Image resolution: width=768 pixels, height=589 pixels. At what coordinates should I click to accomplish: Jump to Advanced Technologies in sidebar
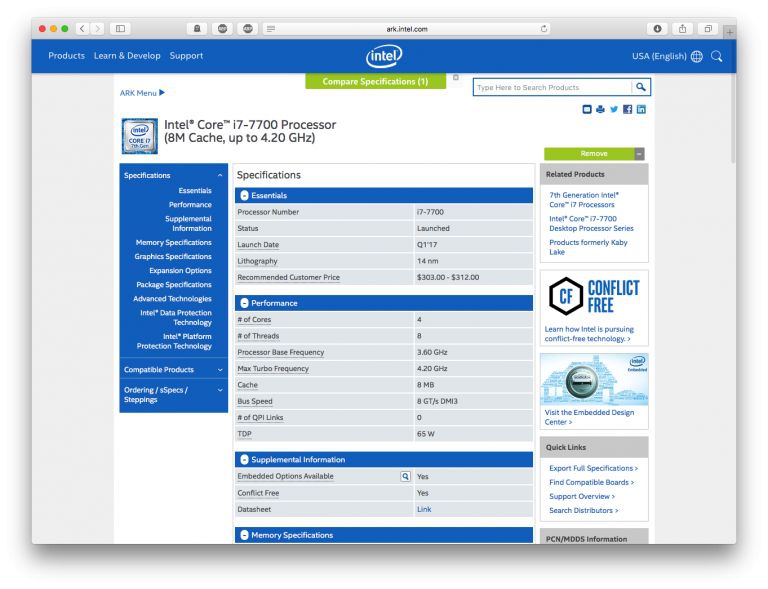click(172, 299)
